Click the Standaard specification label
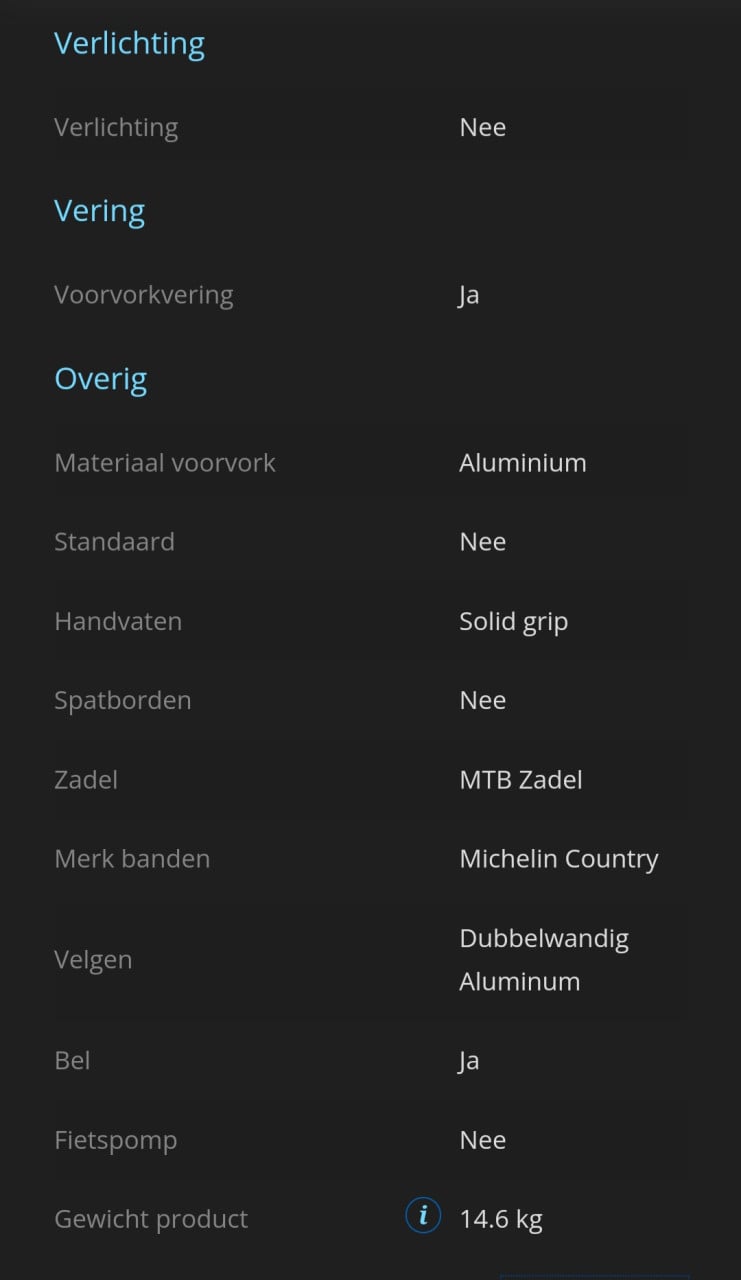This screenshot has width=741, height=1280. (x=114, y=542)
